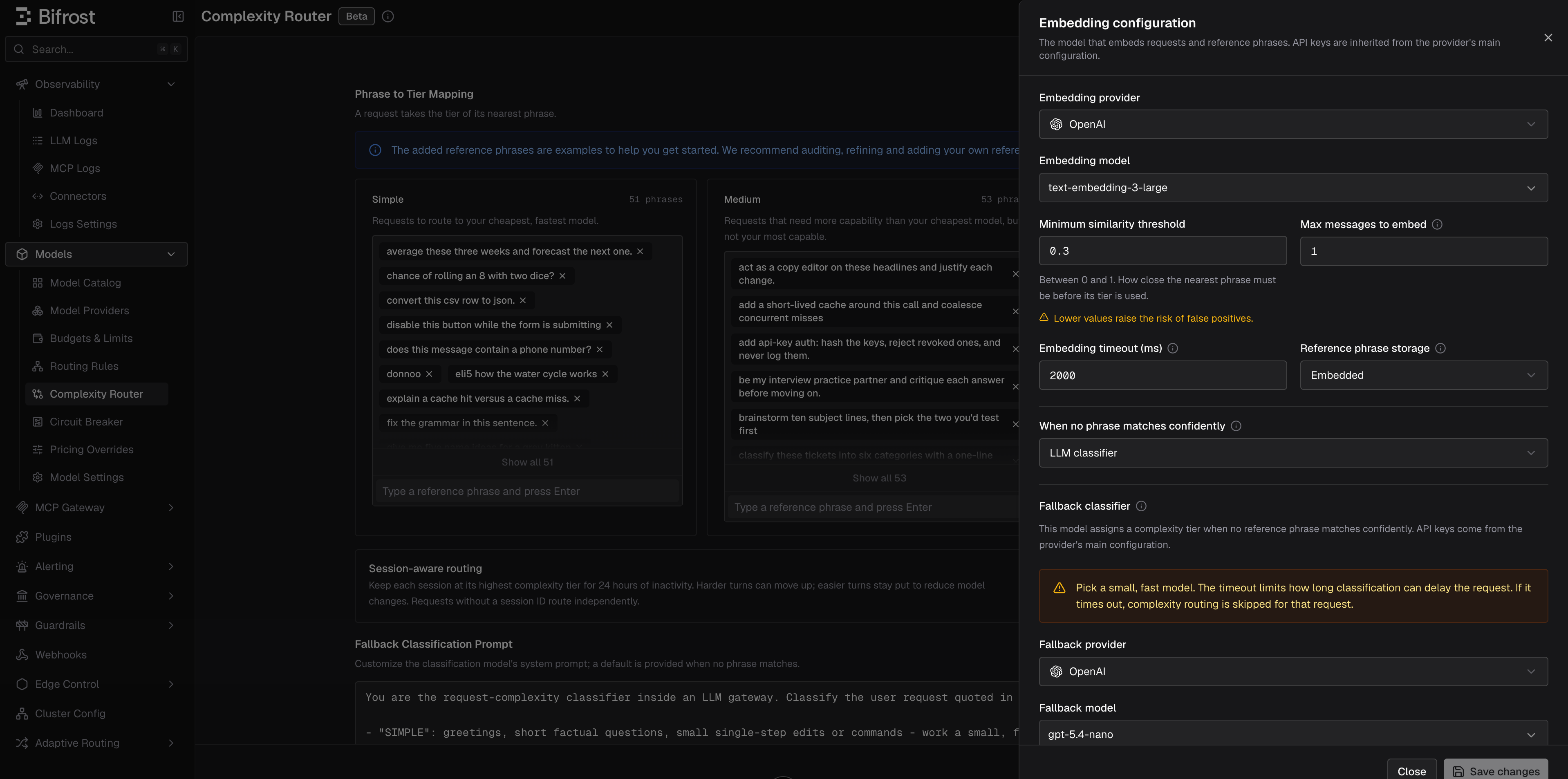The image size is (1568, 779).
Task: Remove 'fix the grammar in this sentence.' phrase
Action: tap(545, 423)
